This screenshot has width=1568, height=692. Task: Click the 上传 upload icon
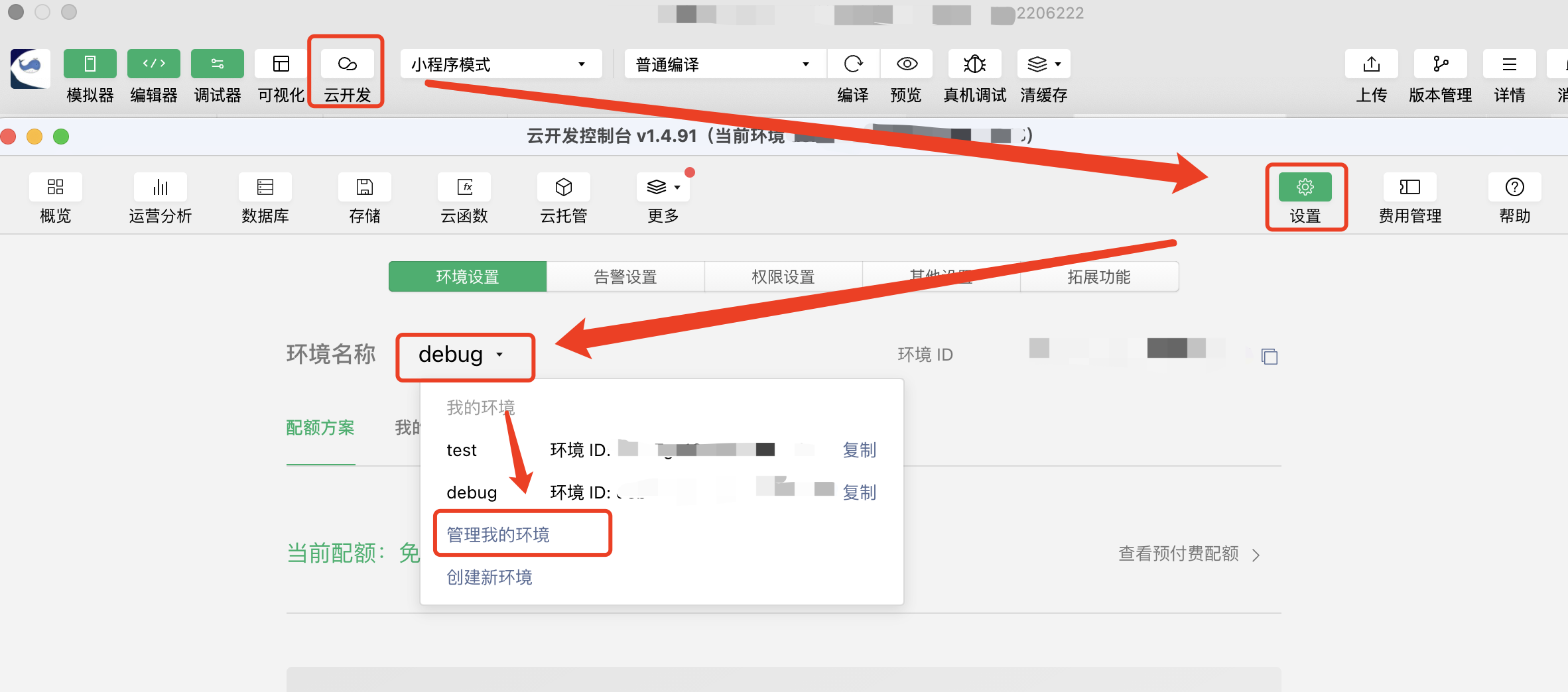[1371, 64]
